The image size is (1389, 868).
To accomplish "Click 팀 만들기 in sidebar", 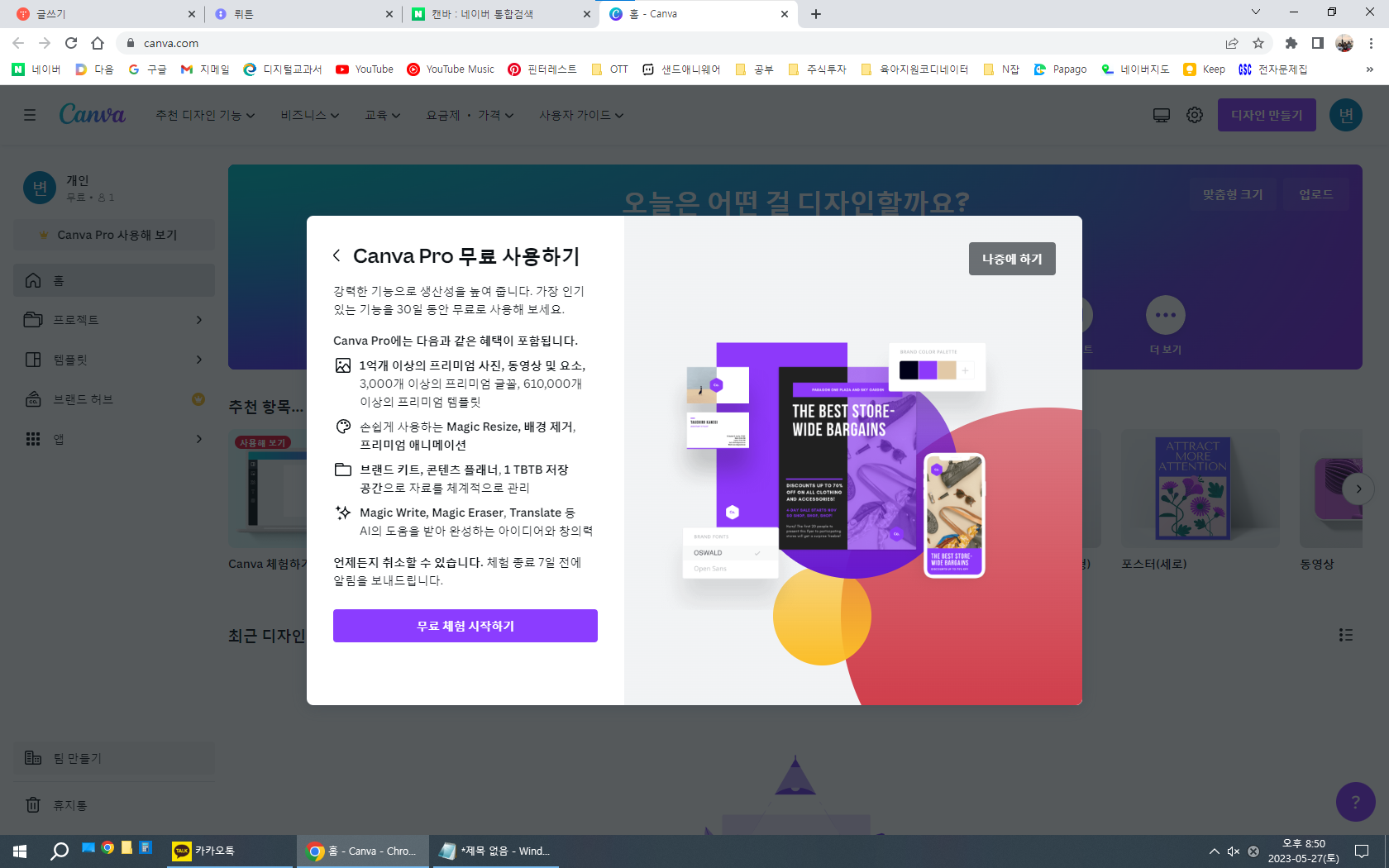I will [x=114, y=758].
